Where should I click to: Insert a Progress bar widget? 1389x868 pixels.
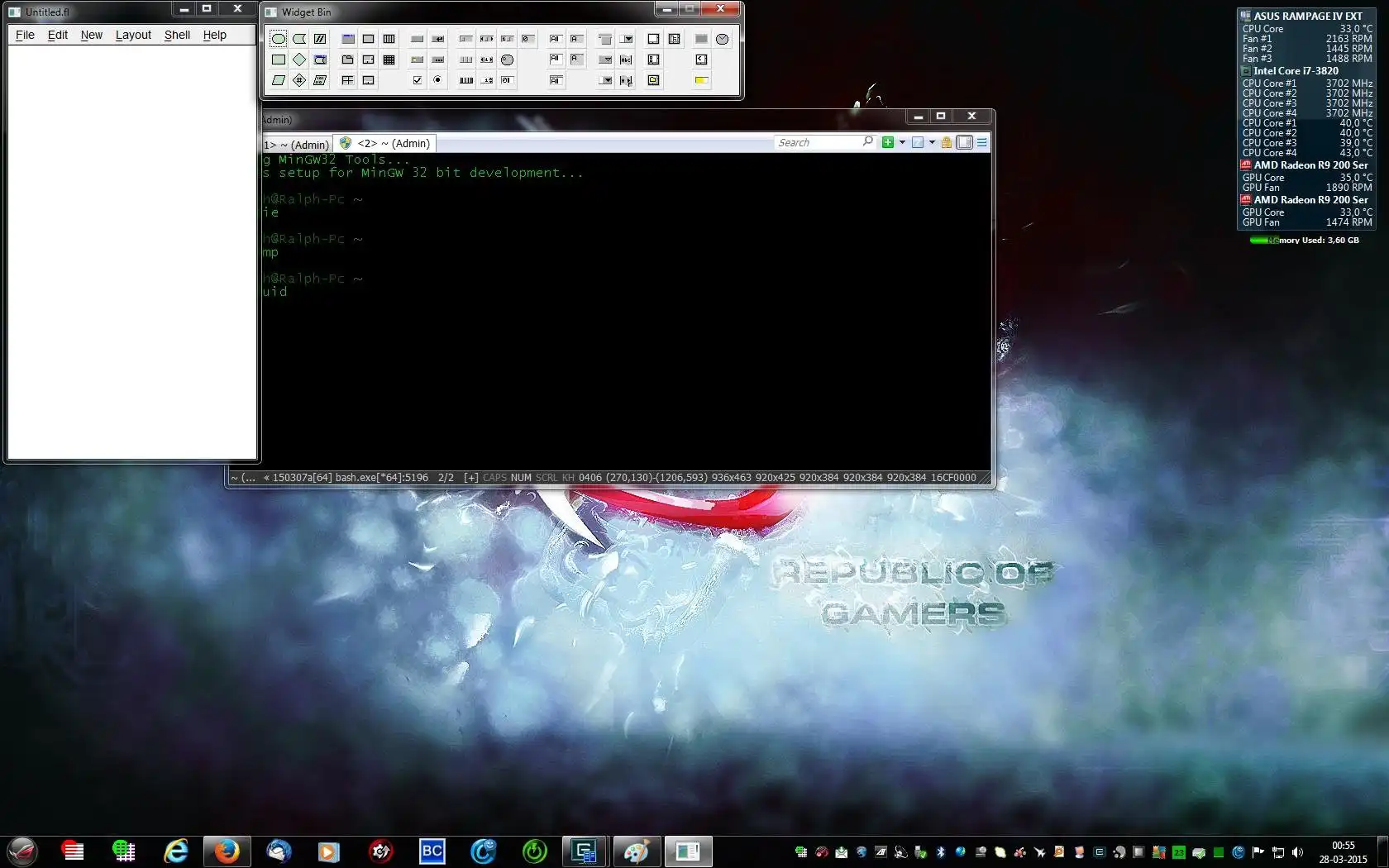(x=701, y=80)
